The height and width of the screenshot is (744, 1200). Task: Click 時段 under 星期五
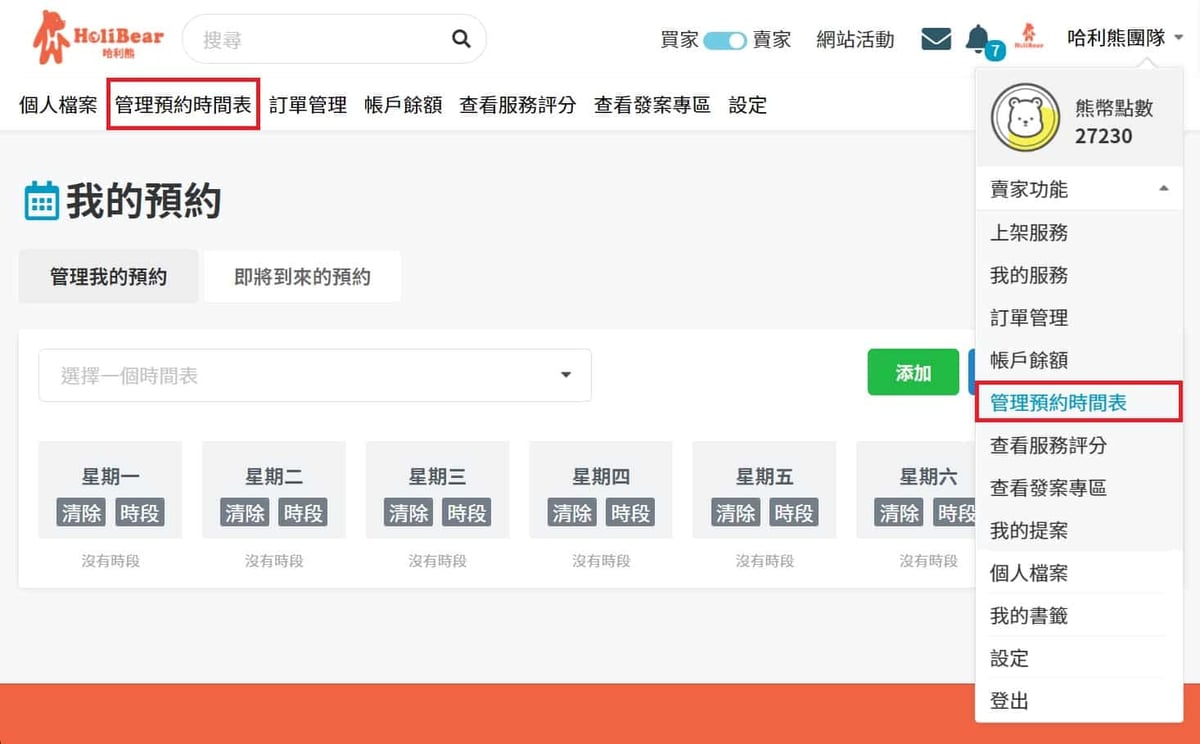[x=793, y=513]
